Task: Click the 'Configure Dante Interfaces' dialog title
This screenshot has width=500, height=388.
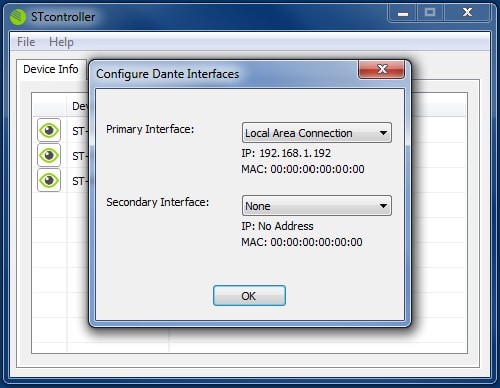Action: 167,74
